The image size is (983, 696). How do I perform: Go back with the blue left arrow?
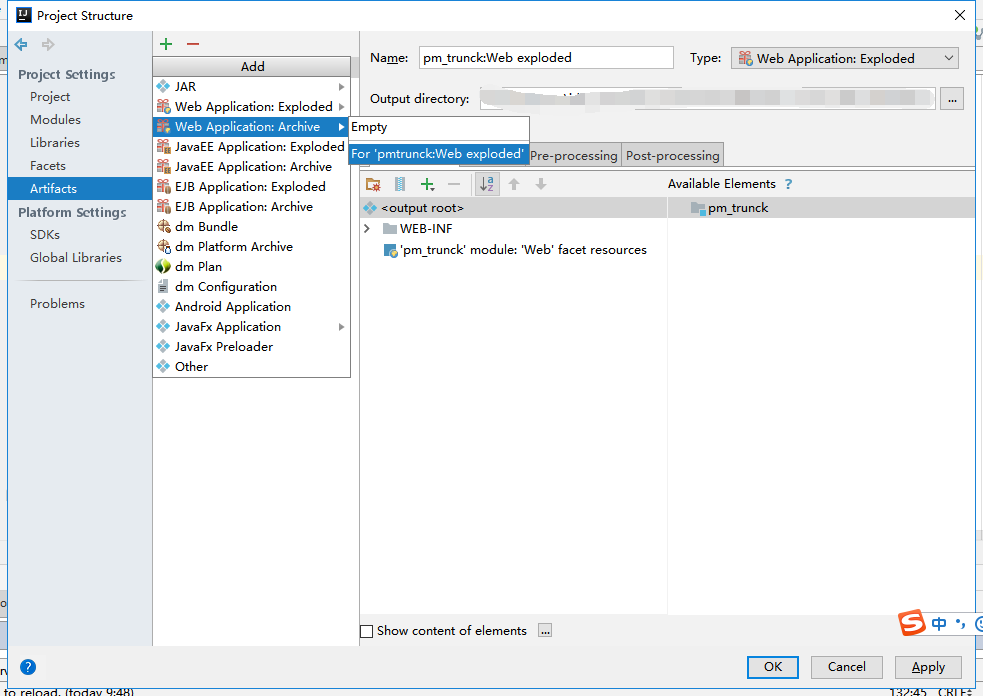pyautogui.click(x=21, y=45)
